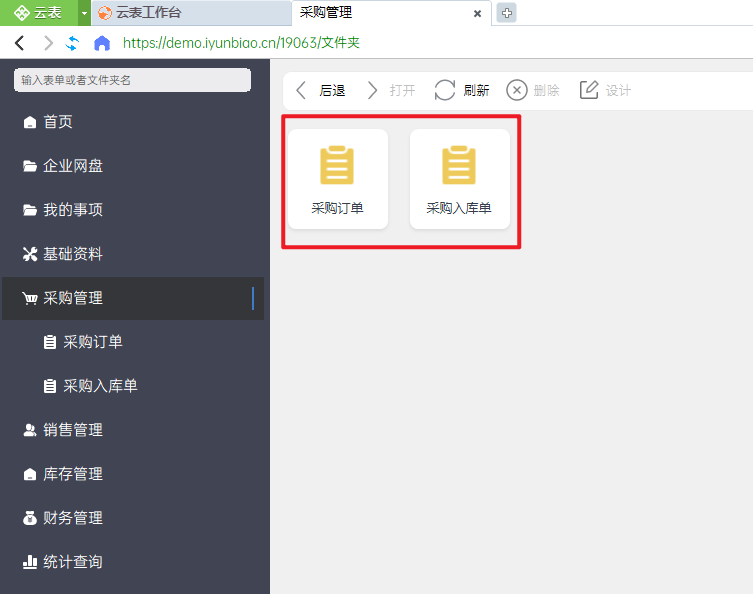
Task: Click the 设计 toolbar button
Action: point(606,90)
